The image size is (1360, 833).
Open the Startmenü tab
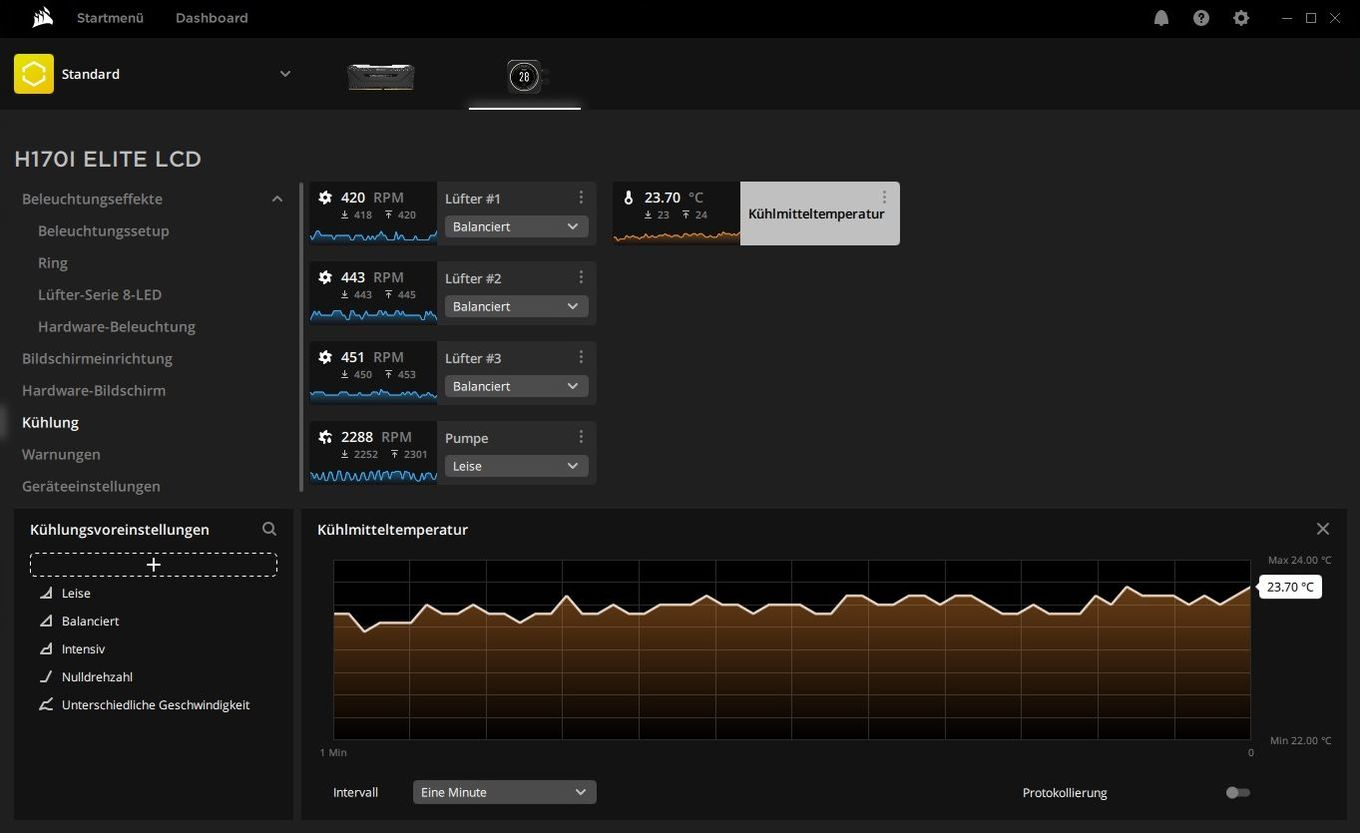point(110,18)
